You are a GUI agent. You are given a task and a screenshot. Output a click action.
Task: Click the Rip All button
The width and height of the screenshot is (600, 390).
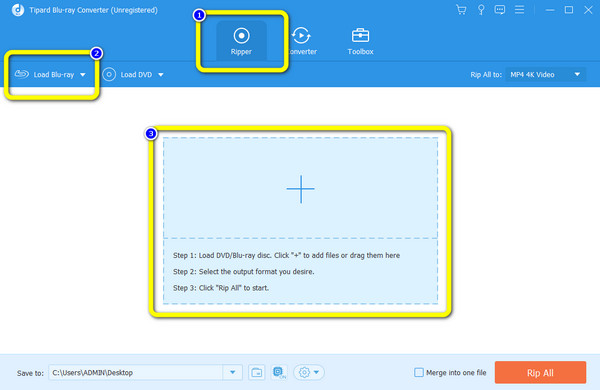tap(540, 372)
